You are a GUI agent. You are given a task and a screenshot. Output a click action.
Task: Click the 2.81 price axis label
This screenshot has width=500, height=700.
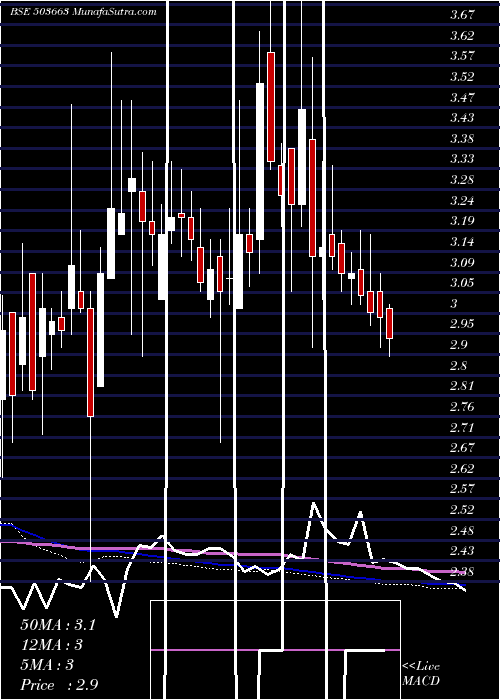pyautogui.click(x=462, y=386)
